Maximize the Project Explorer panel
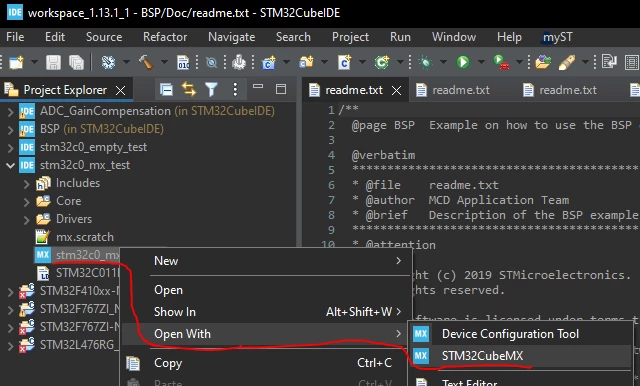 [281, 89]
